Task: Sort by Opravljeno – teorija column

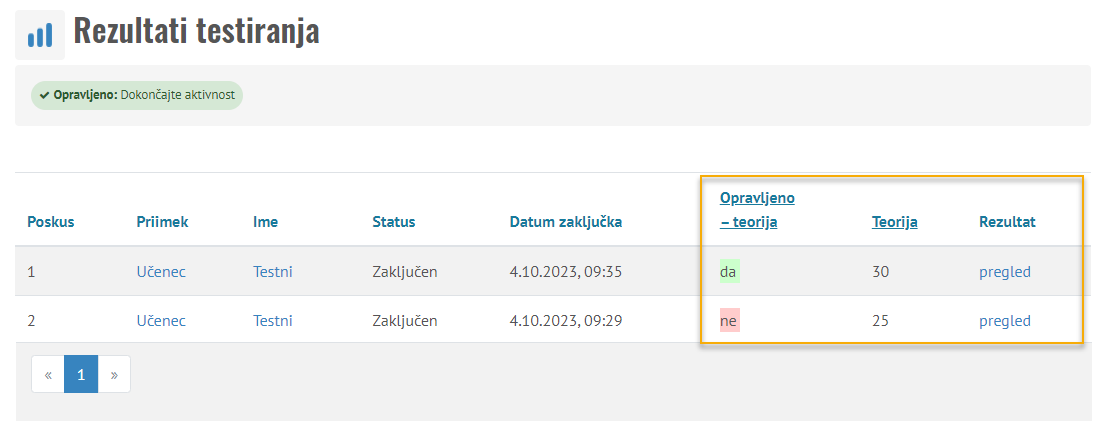Action: point(757,209)
